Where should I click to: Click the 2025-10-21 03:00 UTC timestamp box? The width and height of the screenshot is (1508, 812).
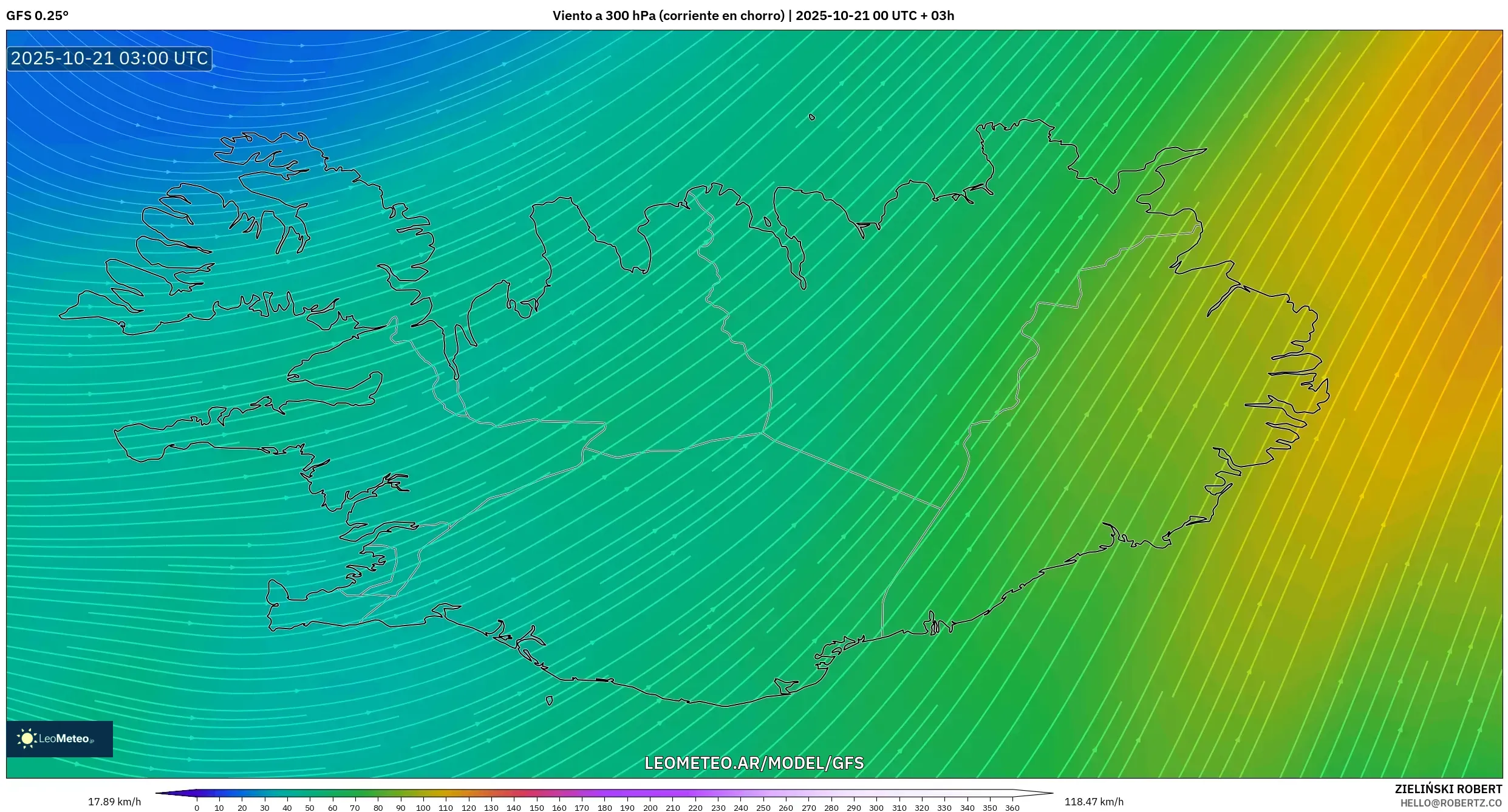click(109, 59)
